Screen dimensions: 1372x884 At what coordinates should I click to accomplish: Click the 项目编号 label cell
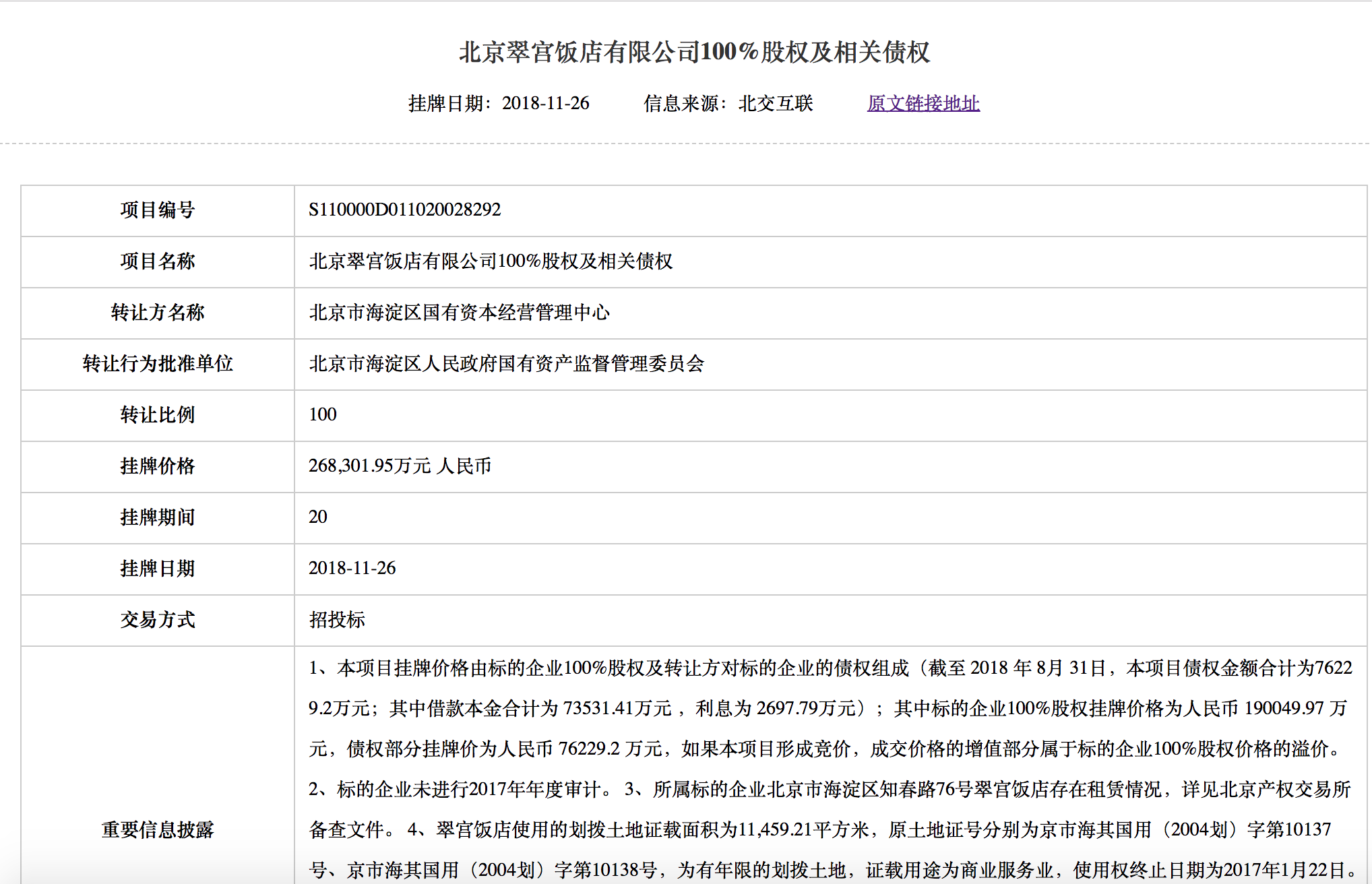coord(158,210)
